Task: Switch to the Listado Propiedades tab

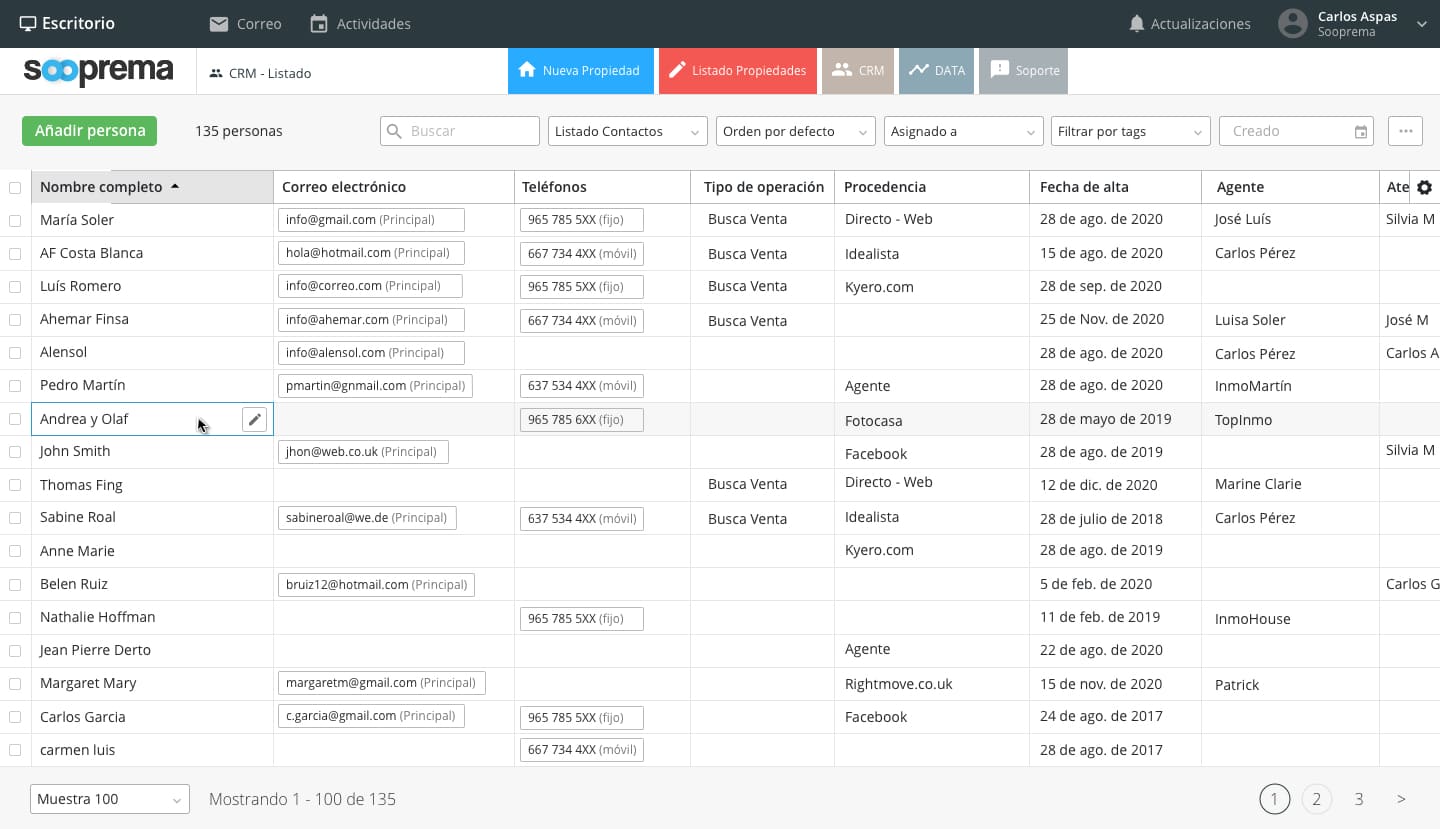Action: pyautogui.click(x=738, y=71)
